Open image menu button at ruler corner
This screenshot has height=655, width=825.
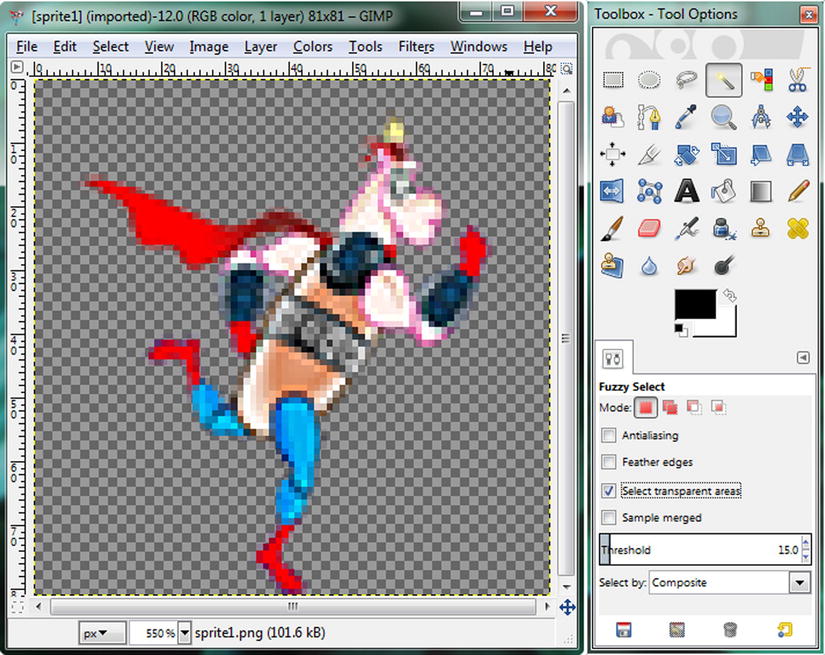pyautogui.click(x=17, y=67)
